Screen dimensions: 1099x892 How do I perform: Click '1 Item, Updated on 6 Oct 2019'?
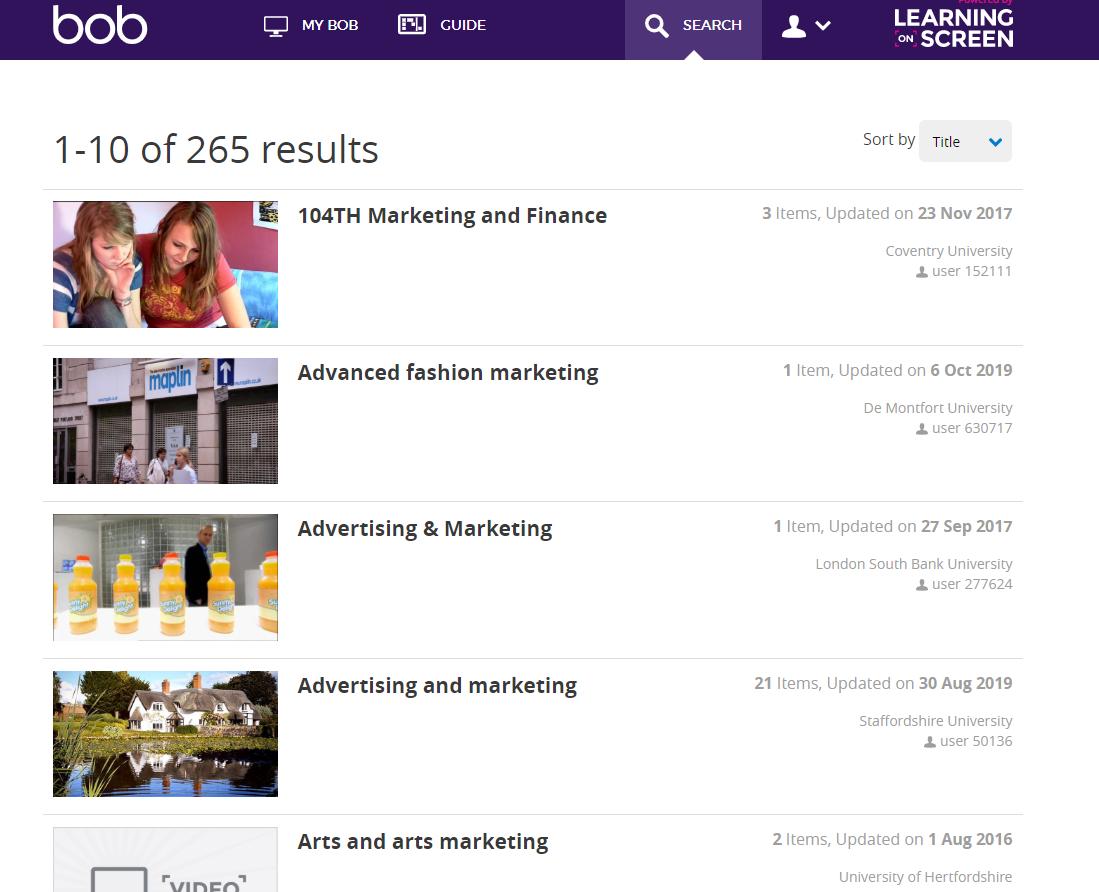click(898, 371)
